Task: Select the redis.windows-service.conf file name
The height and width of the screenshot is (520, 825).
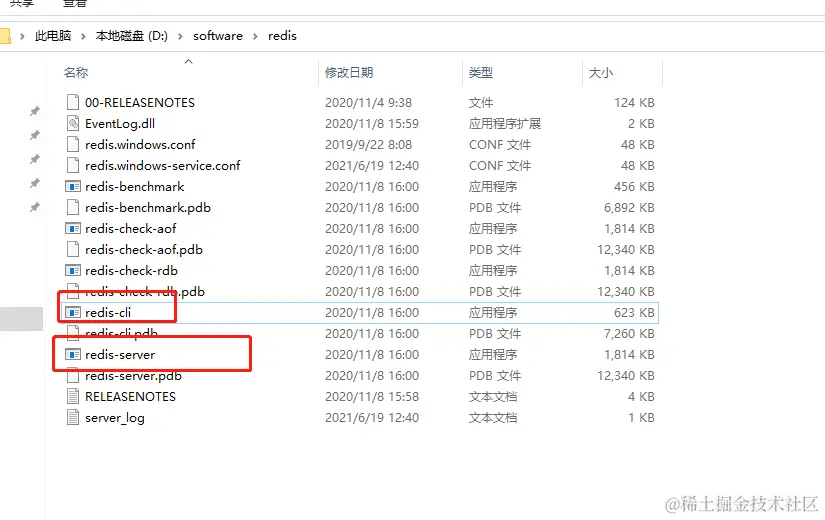Action: coord(163,166)
